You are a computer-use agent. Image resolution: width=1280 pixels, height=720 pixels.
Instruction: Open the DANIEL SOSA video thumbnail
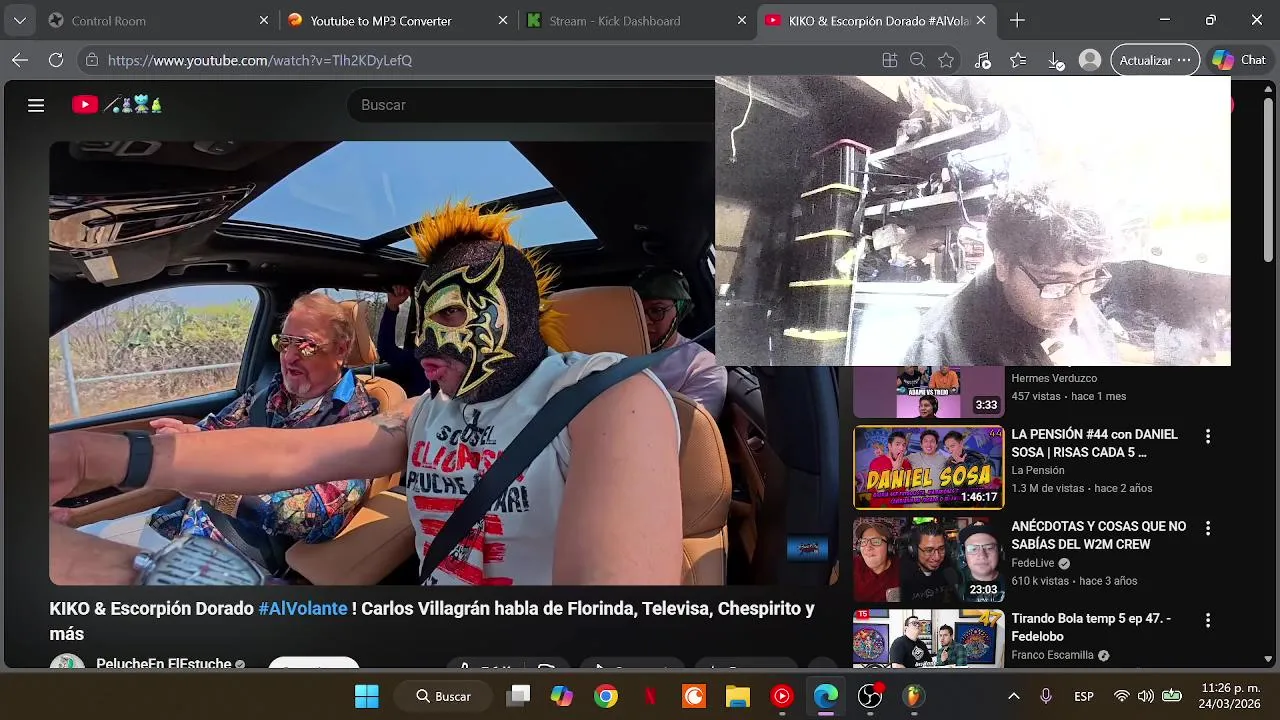click(928, 467)
